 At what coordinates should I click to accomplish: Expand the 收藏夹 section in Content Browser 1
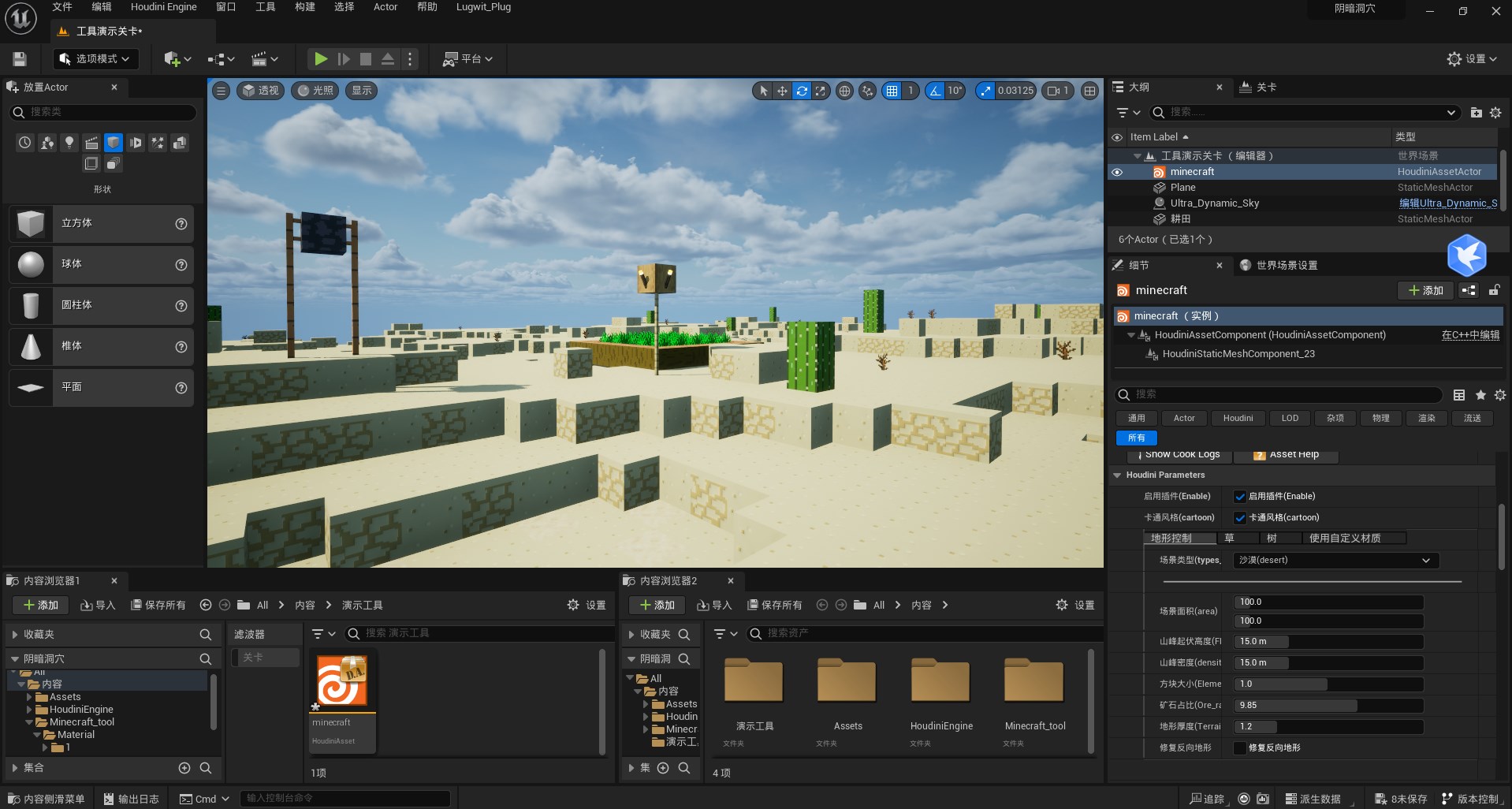14,635
